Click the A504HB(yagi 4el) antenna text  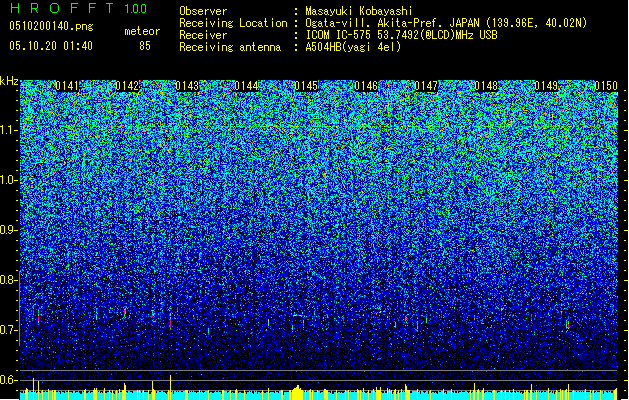(x=353, y=47)
